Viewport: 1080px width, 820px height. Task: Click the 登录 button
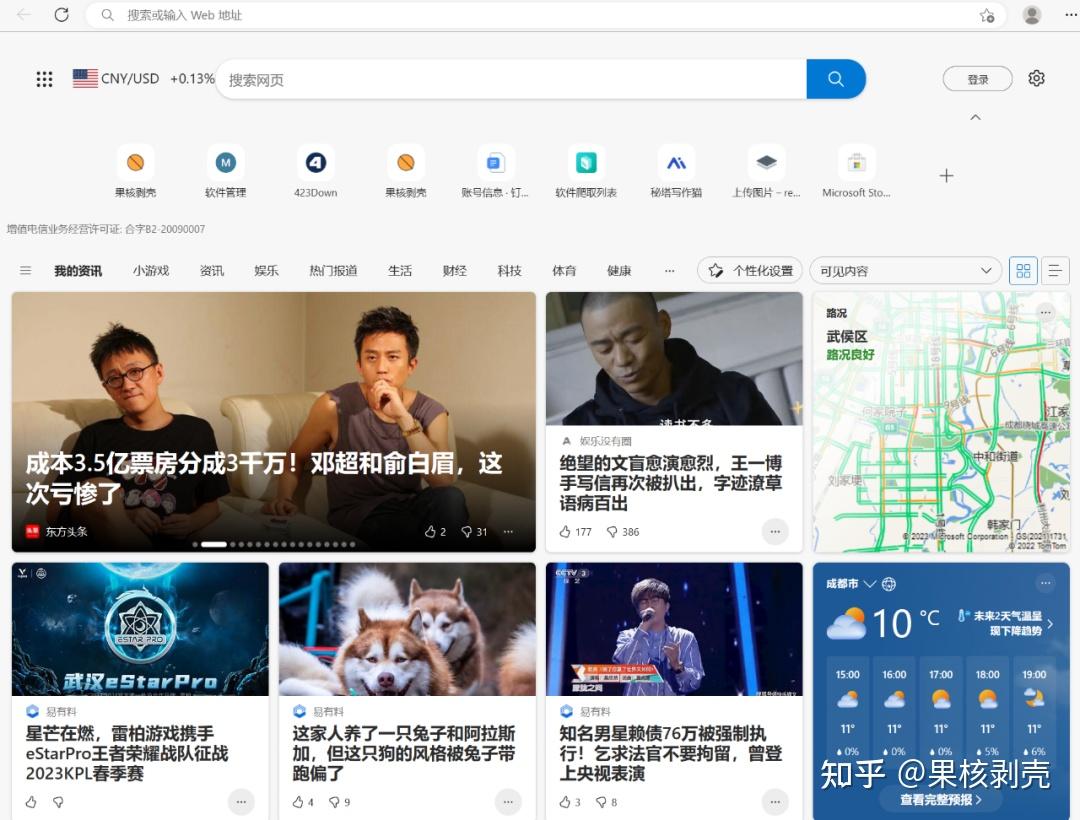point(977,78)
